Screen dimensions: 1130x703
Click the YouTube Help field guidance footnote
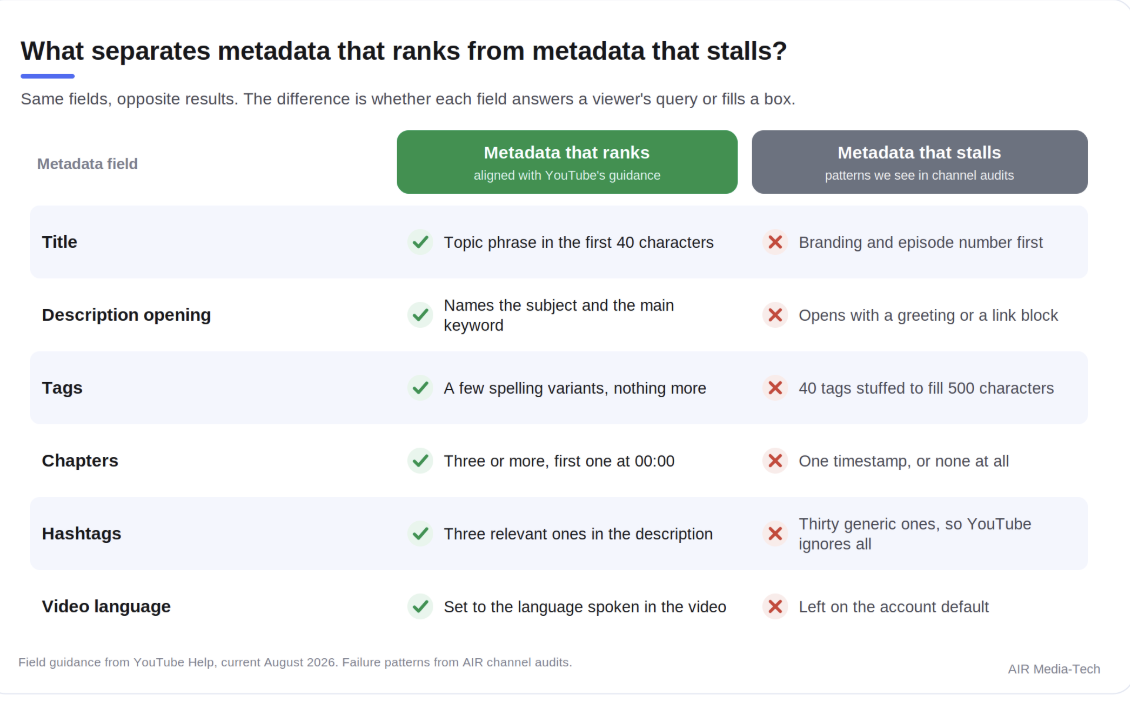[295, 662]
